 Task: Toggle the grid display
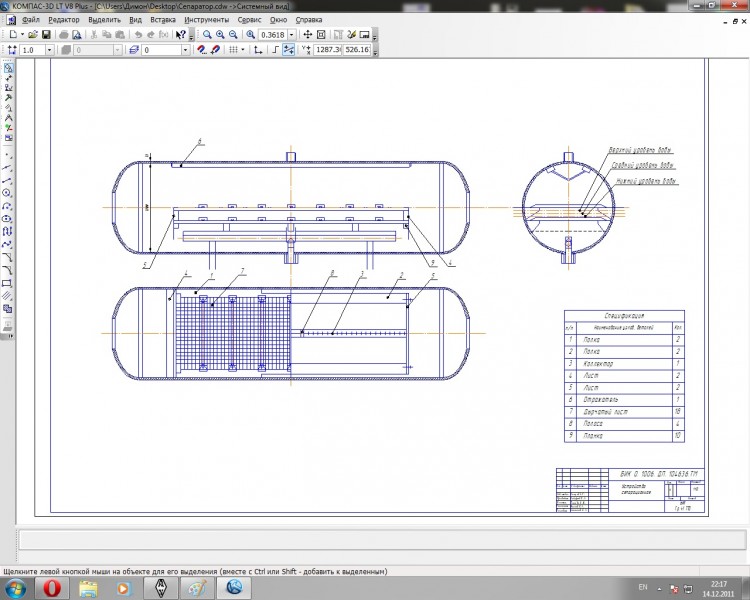pos(233,50)
